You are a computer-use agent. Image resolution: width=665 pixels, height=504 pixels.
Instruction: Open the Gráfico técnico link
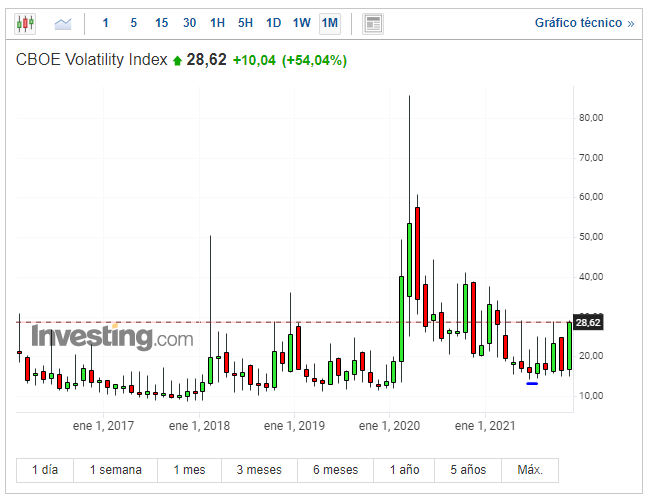[584, 23]
